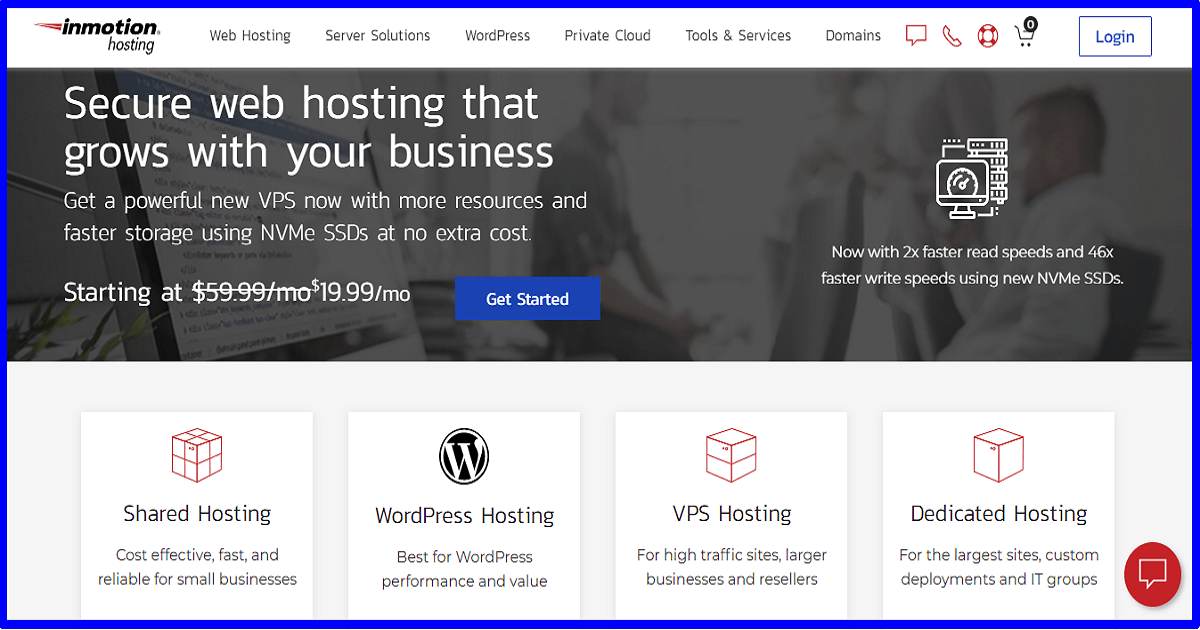Click the VPS Hosting box icon
Viewport: 1200px width, 630px height.
click(731, 456)
